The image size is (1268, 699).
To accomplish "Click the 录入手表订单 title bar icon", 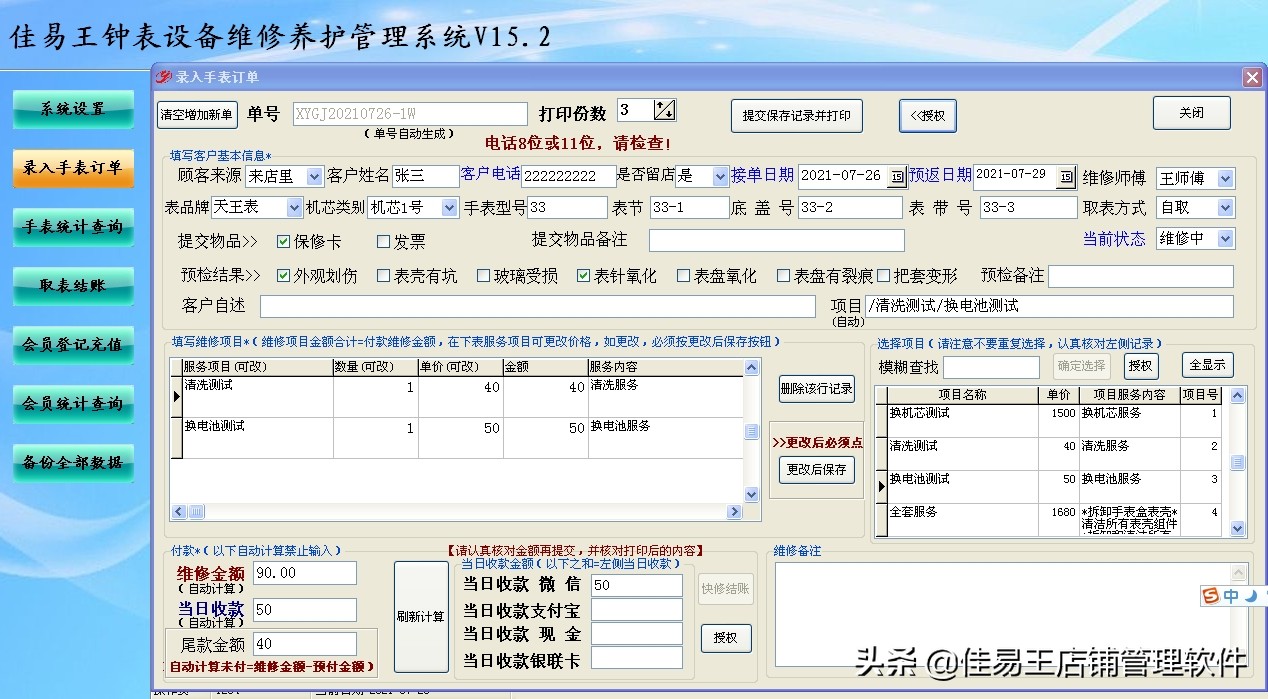I will click(x=162, y=77).
